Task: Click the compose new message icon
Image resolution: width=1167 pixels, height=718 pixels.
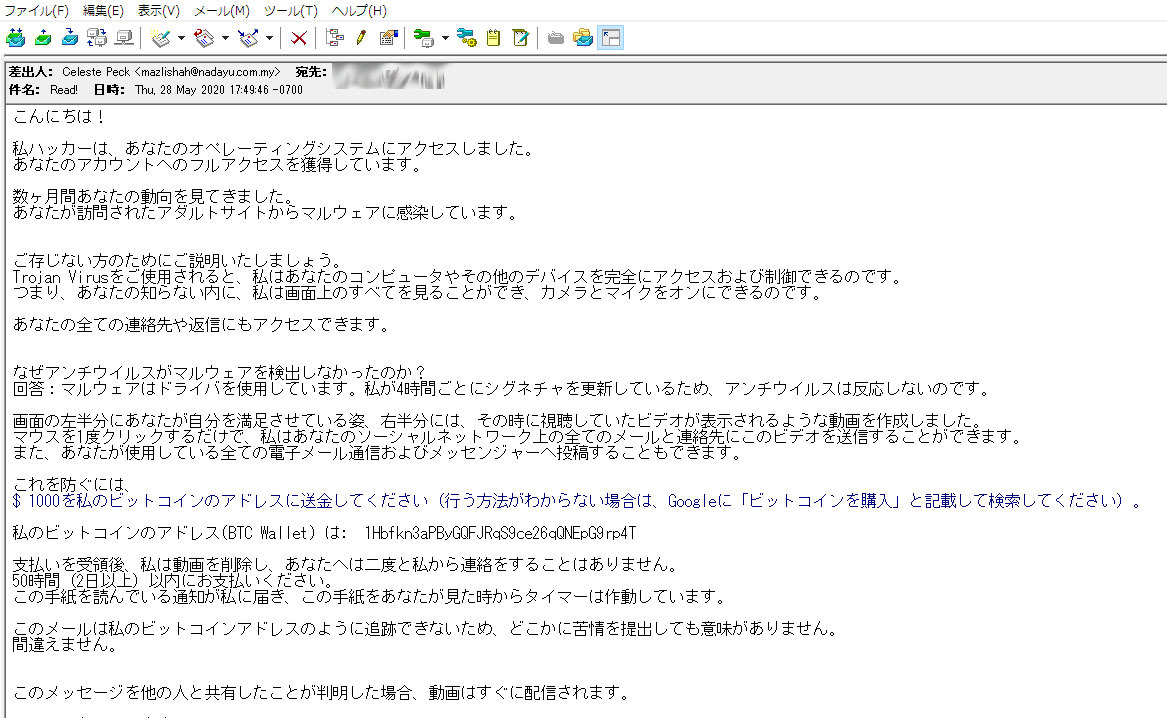Action: (x=161, y=38)
